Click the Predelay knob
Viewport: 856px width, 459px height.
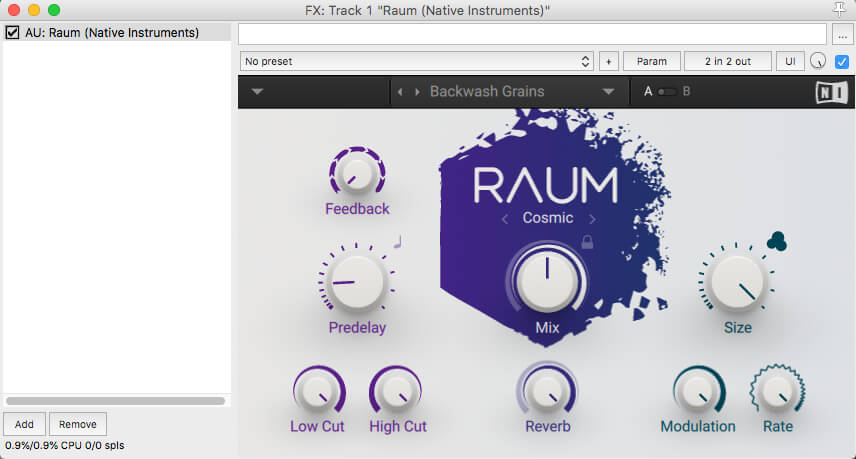click(x=356, y=282)
